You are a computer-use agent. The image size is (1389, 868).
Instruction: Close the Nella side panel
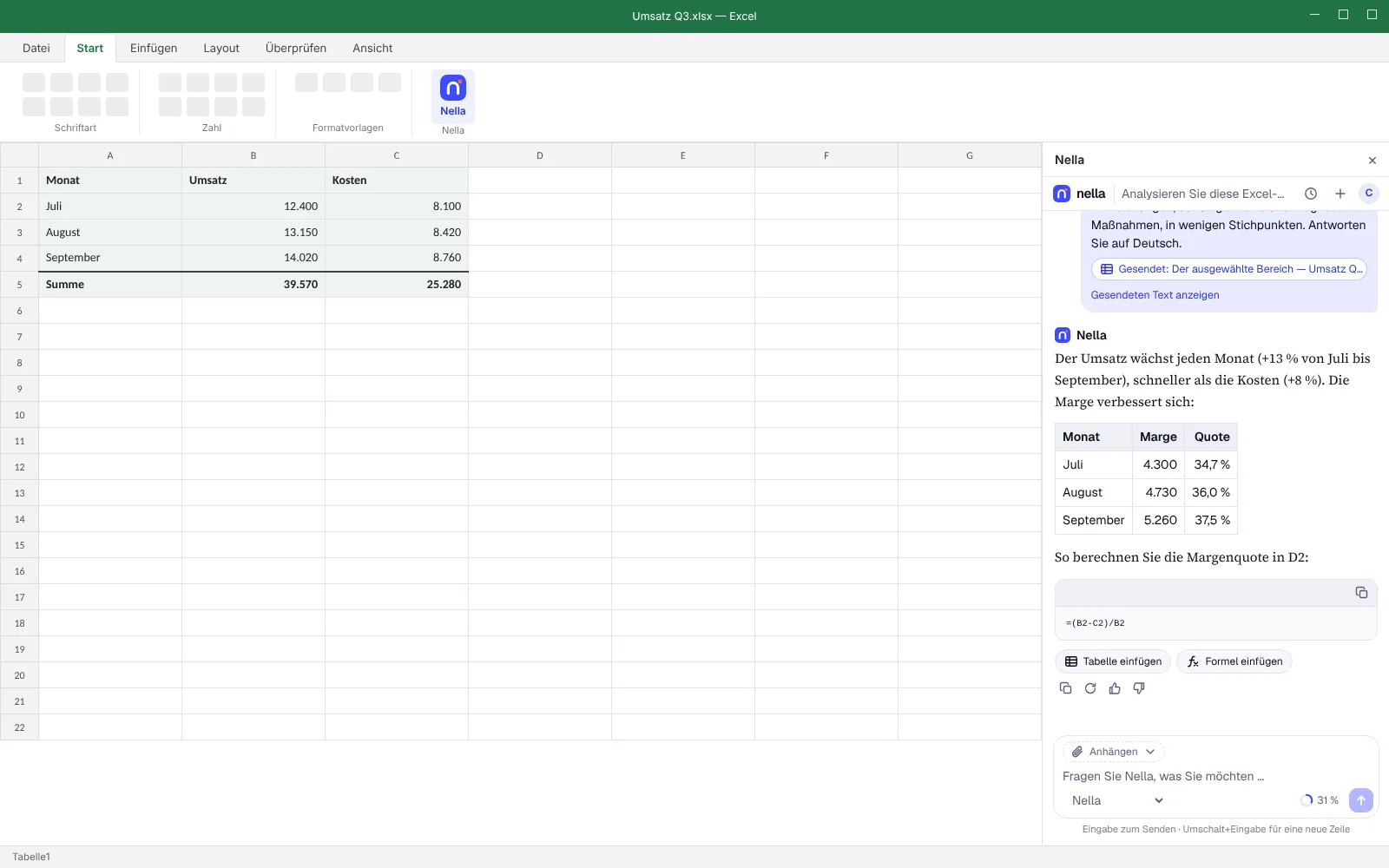[x=1373, y=161]
